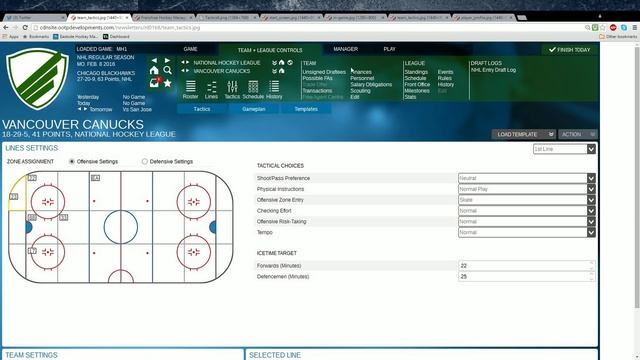Reload the page in the browser
The image size is (640, 360).
pos(25,27)
